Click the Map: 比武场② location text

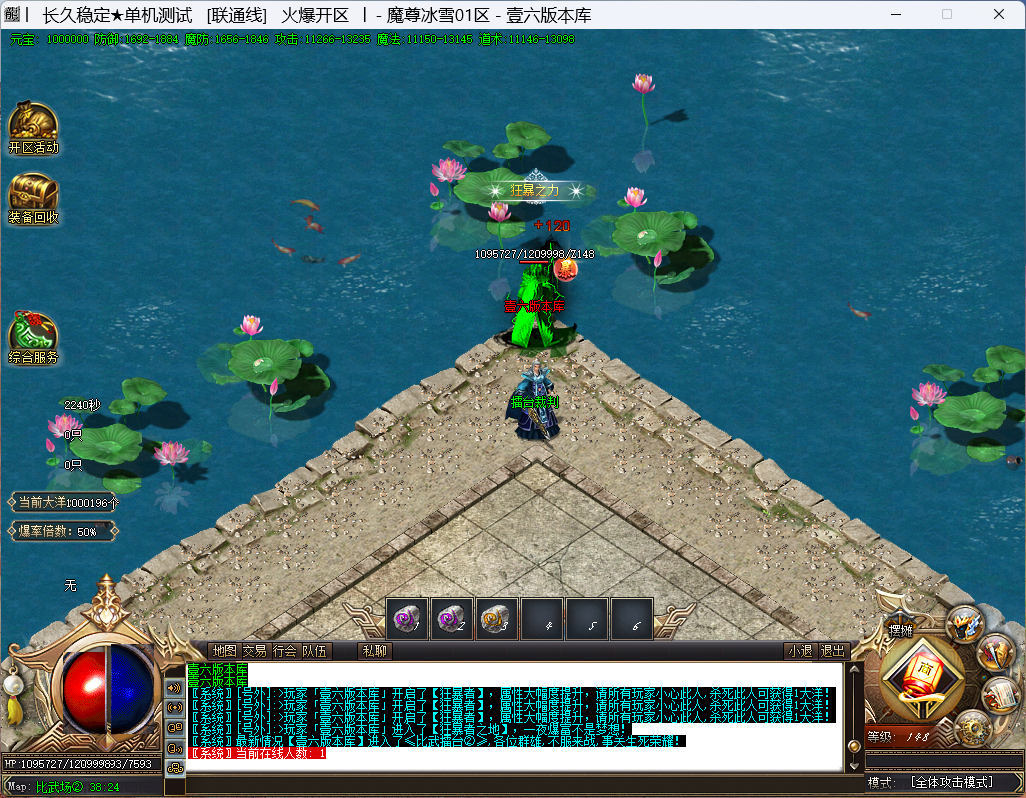click(63, 787)
